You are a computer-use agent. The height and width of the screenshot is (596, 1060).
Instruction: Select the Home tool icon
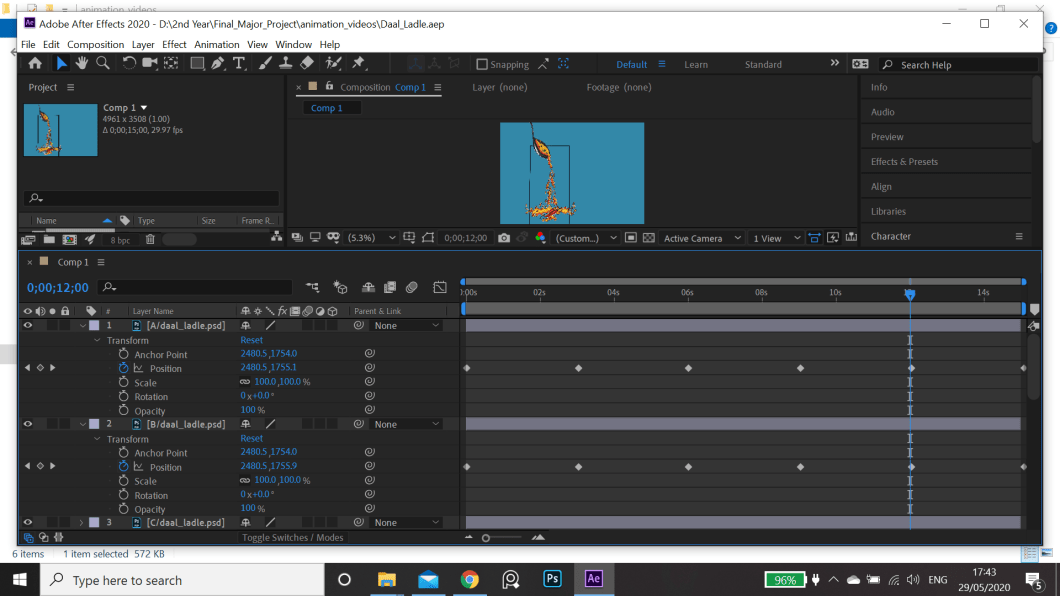34,64
